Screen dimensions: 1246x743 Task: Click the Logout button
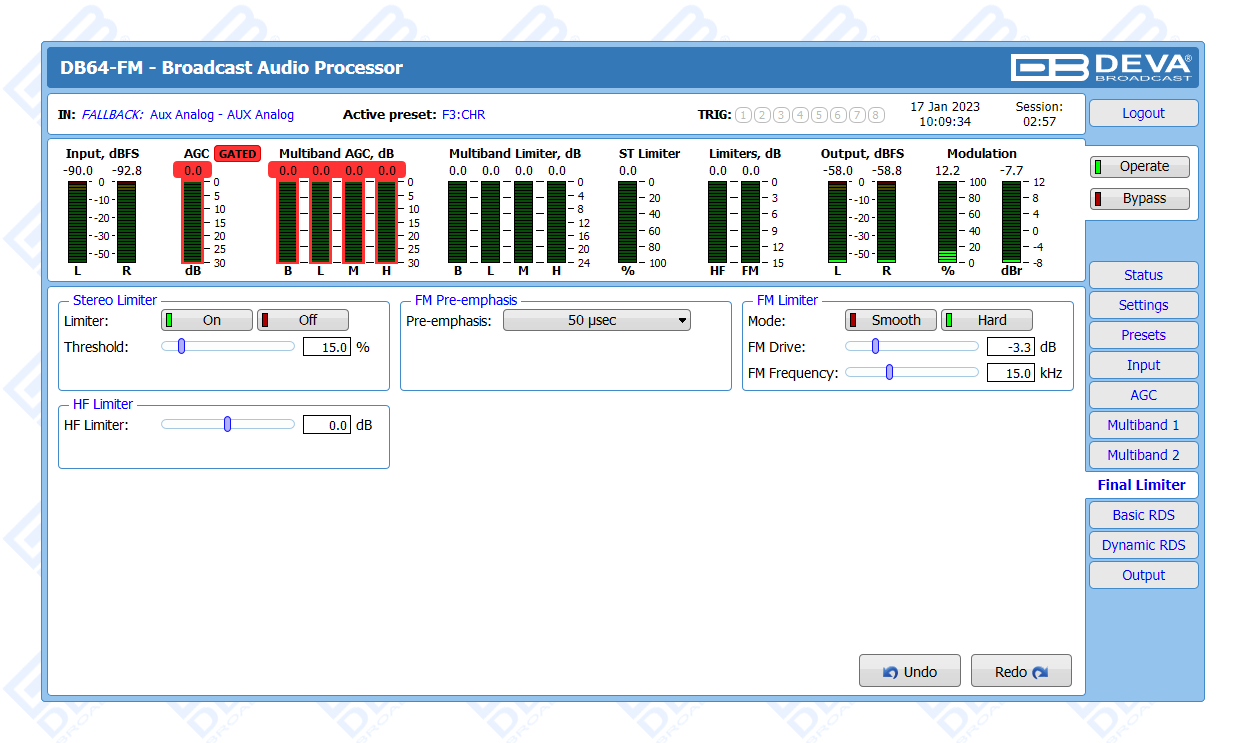1143,114
